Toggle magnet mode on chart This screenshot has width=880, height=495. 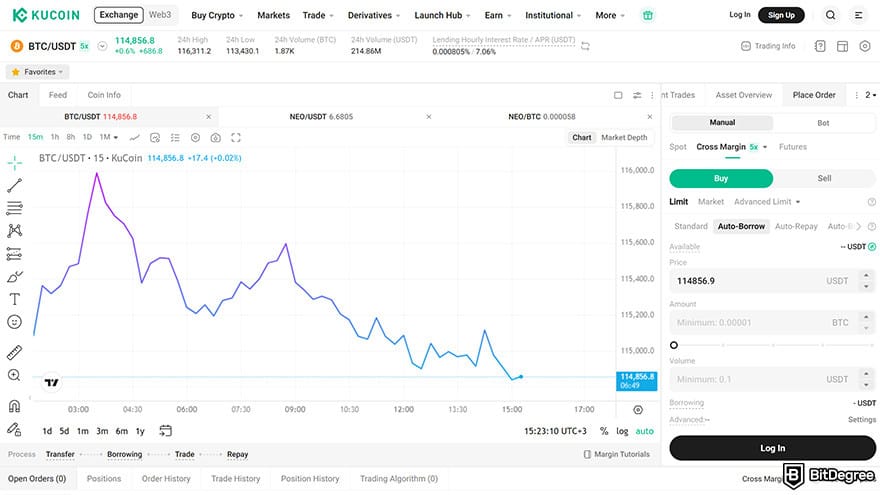pyautogui.click(x=15, y=406)
